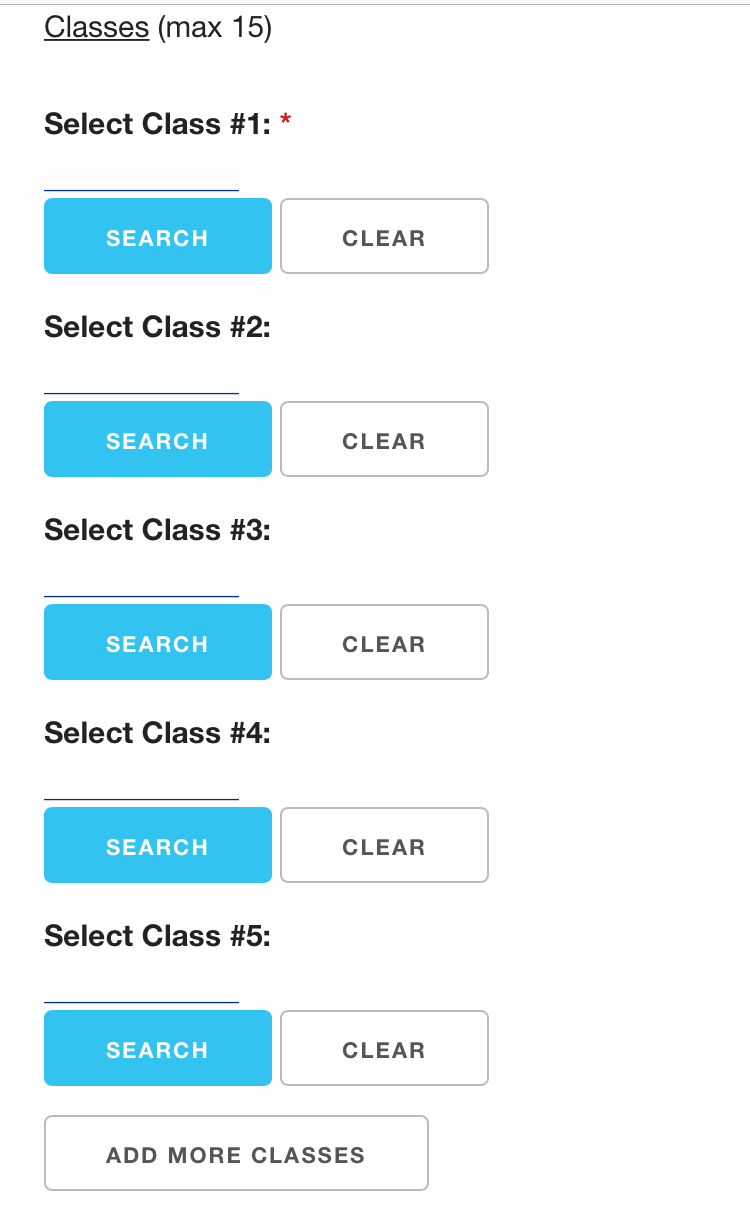Hit Search under Select Class #4
This screenshot has height=1218, width=750.
pyautogui.click(x=158, y=845)
